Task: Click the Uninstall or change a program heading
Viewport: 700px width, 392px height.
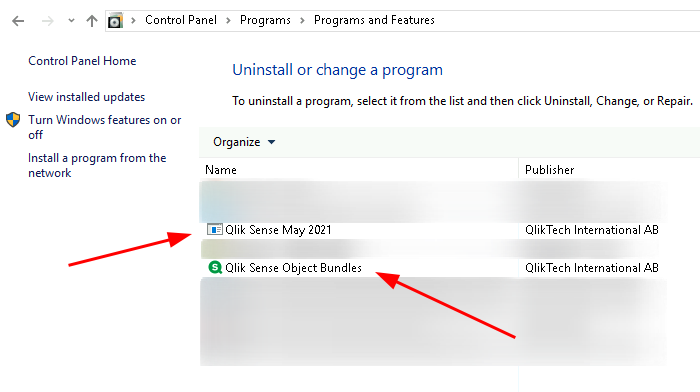Action: [x=338, y=70]
